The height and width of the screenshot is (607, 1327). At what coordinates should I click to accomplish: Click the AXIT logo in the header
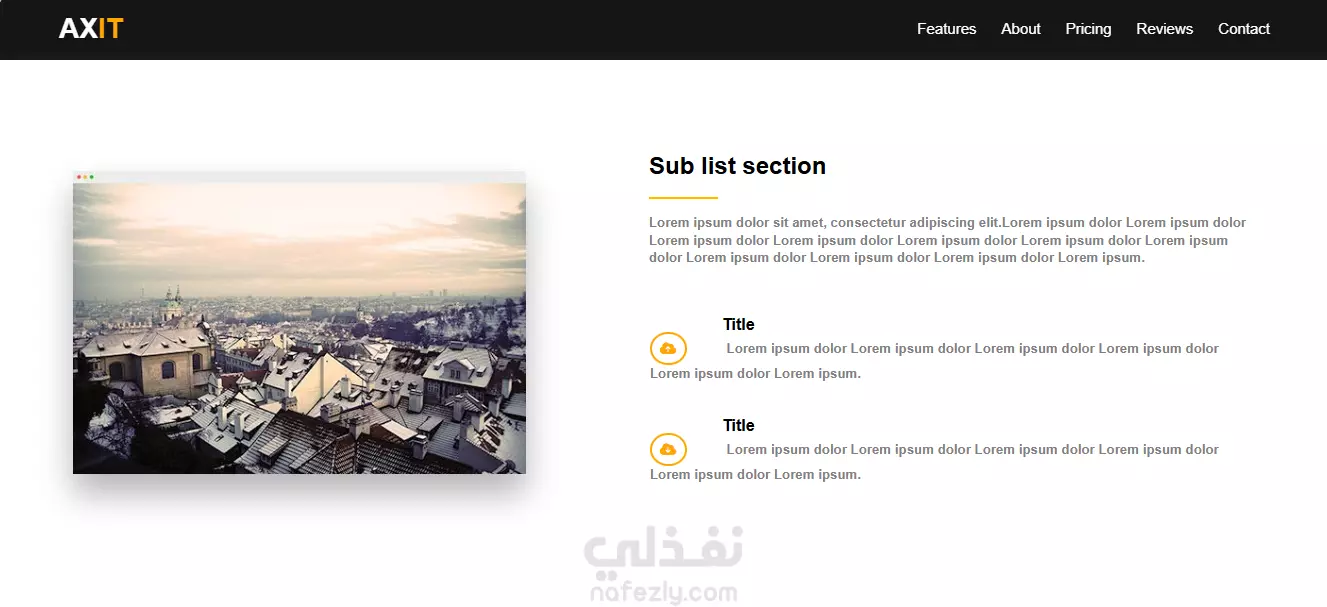point(91,29)
